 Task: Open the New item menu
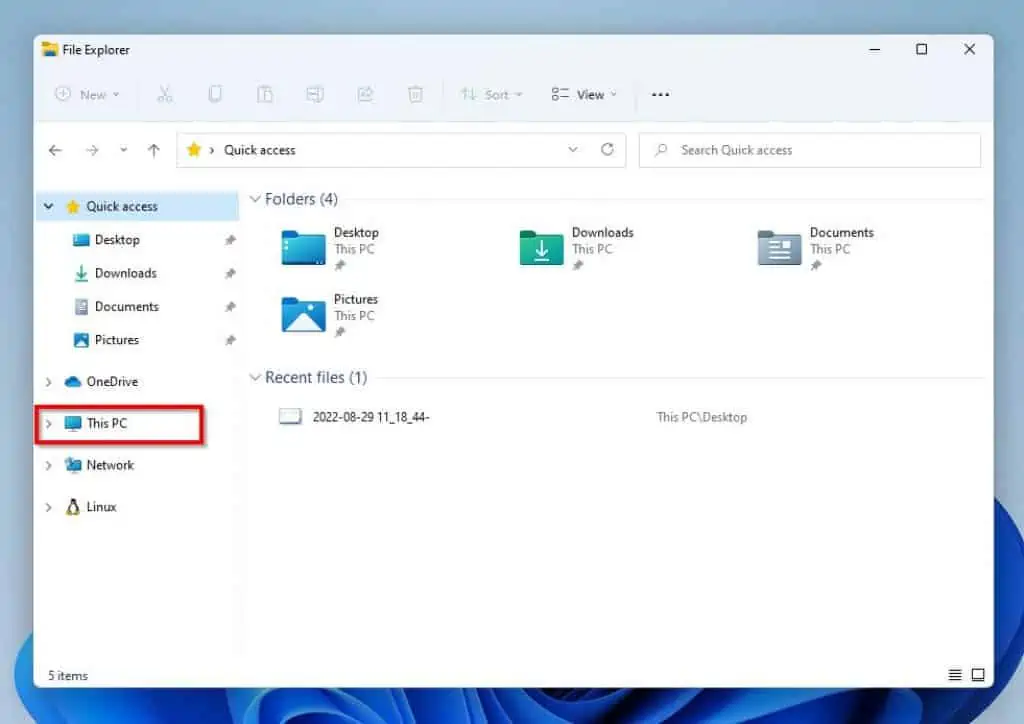click(x=88, y=95)
